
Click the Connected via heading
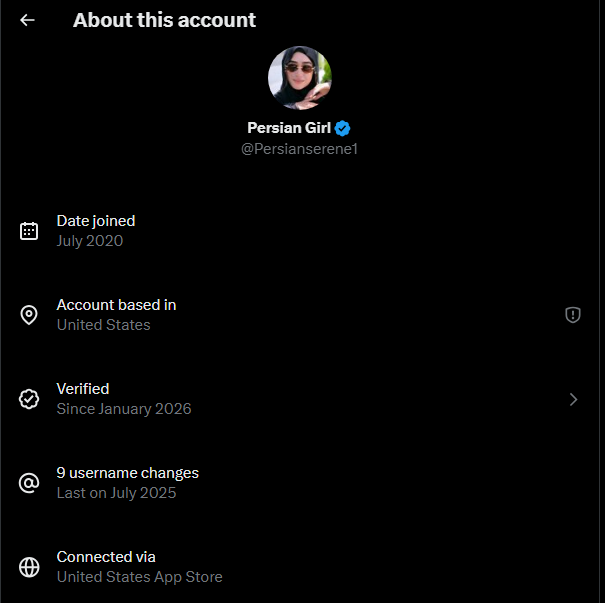tap(106, 557)
